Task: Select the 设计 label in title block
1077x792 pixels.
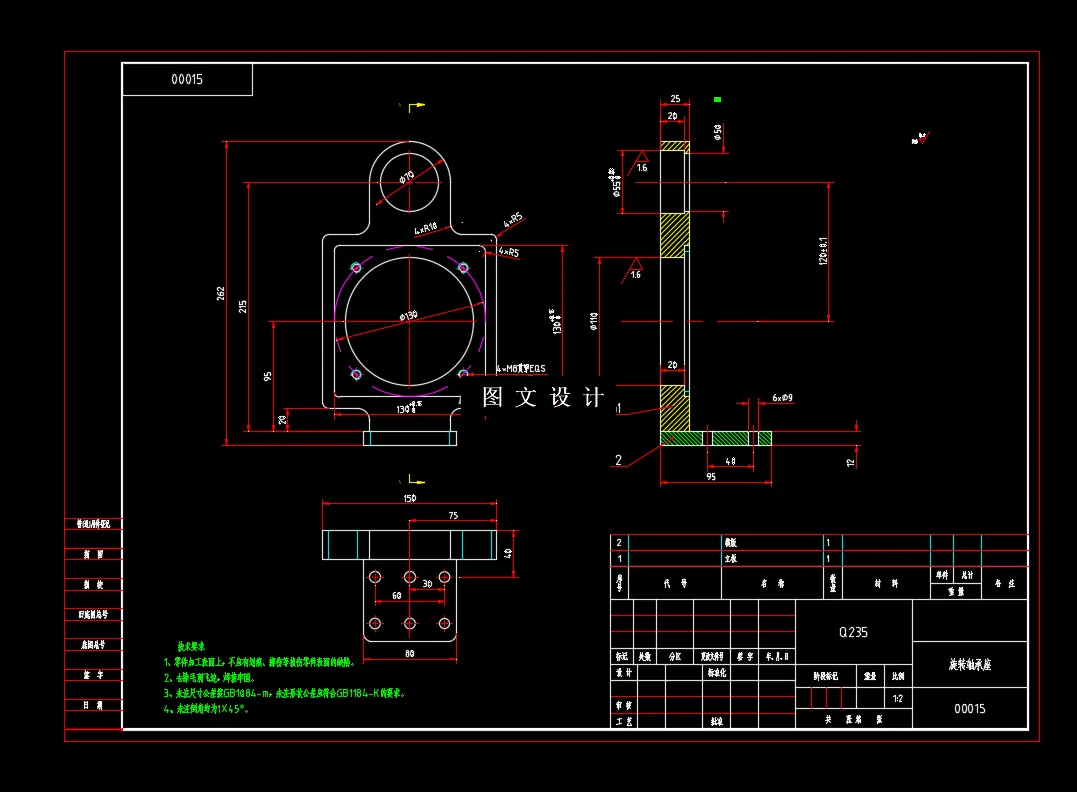Action: (624, 672)
